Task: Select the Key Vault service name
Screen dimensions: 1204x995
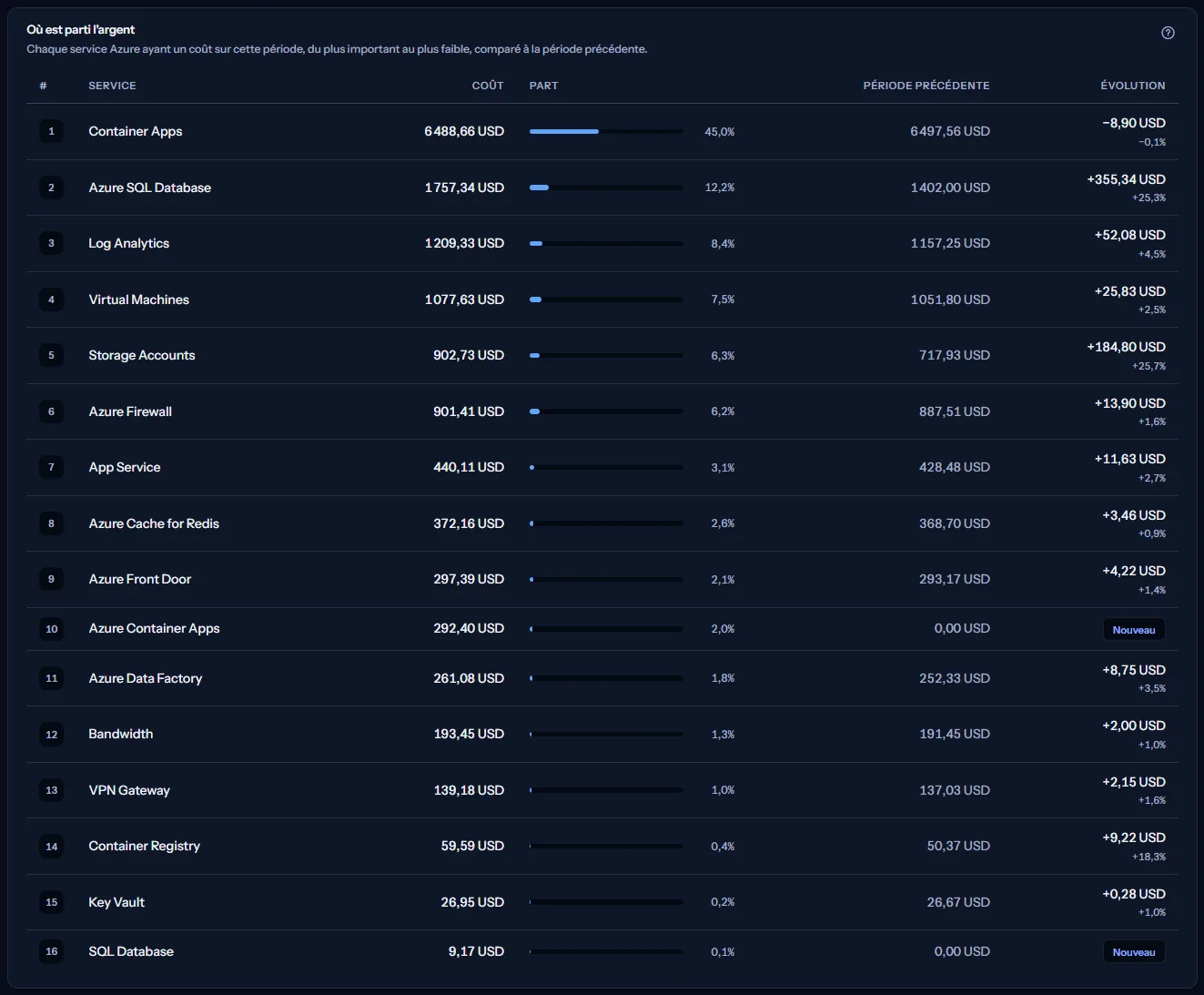Action: click(116, 902)
